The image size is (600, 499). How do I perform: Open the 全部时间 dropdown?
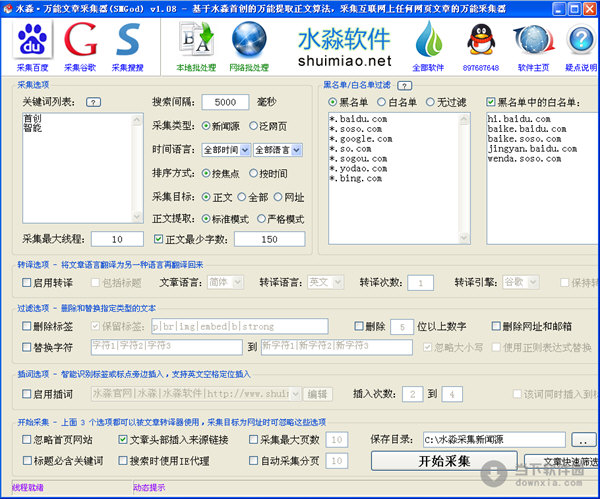226,150
